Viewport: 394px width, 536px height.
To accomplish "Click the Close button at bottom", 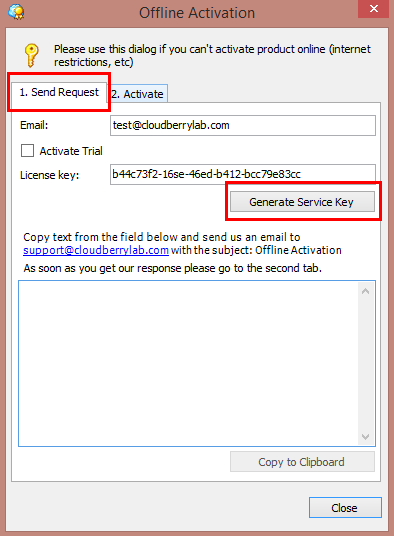I will tap(345, 508).
